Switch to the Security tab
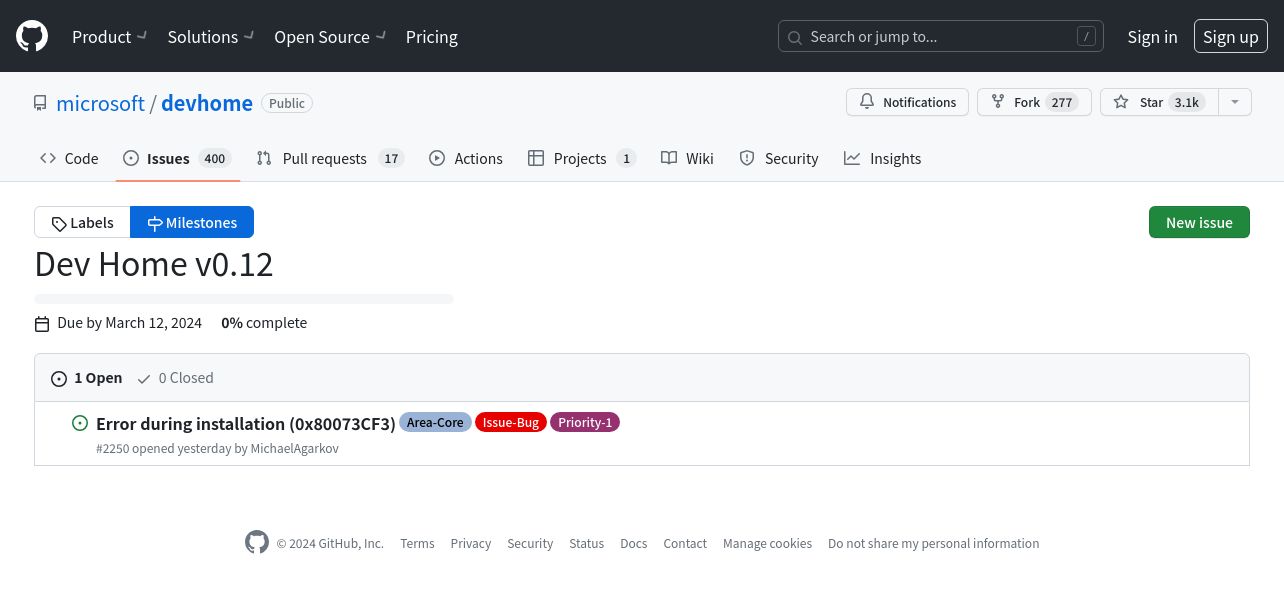1284x596 pixels. pyautogui.click(x=779, y=158)
